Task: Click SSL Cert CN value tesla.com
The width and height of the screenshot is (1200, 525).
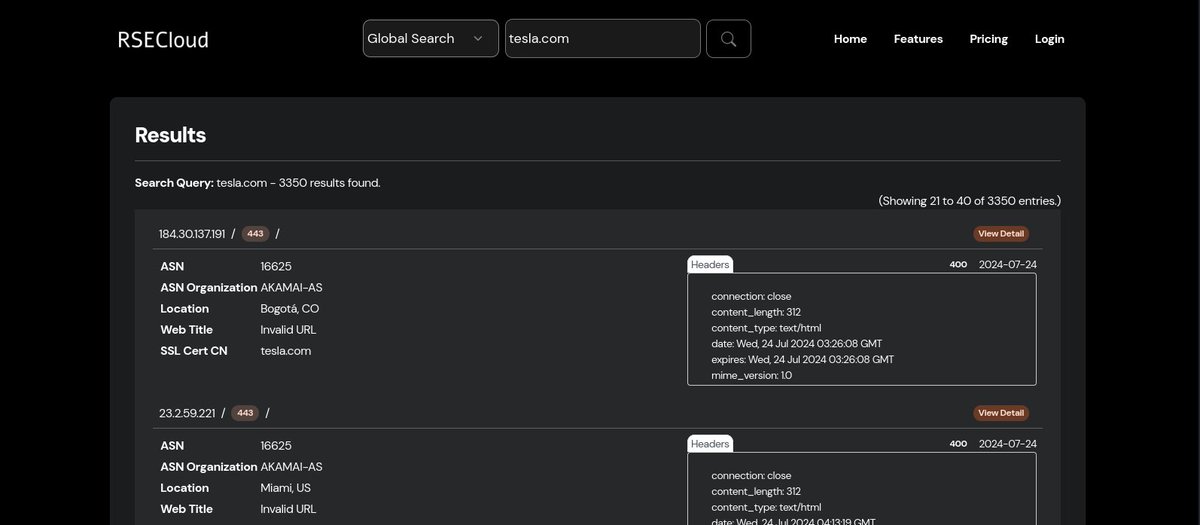Action: [286, 351]
